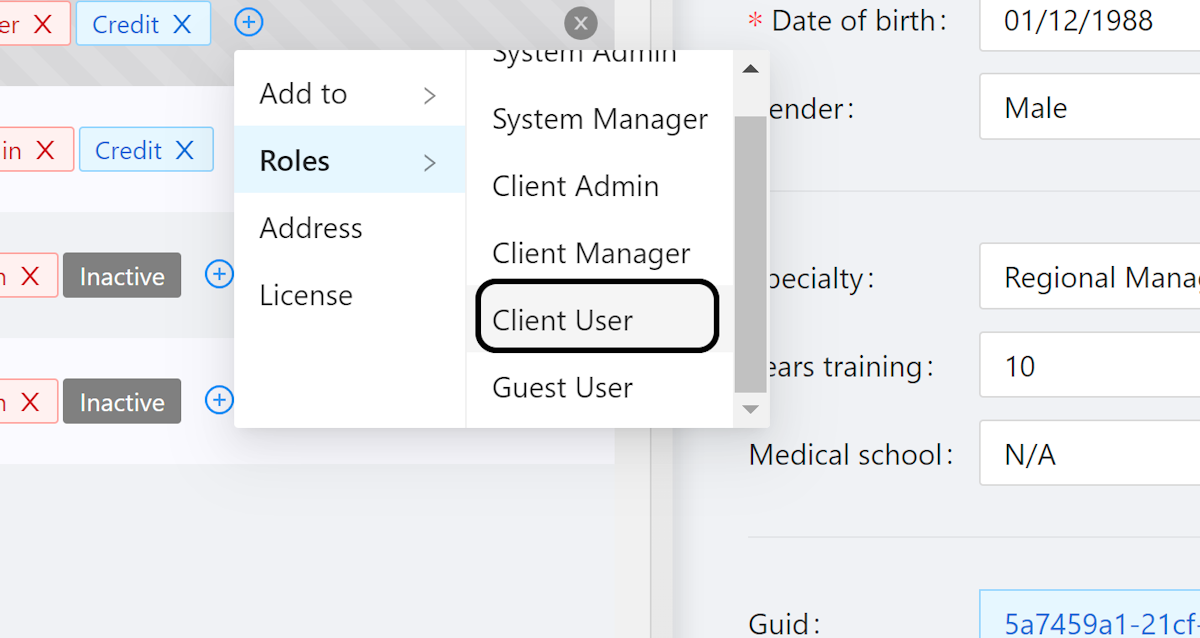Click the Medical school field
The height and width of the screenshot is (638, 1200).
click(1090, 454)
